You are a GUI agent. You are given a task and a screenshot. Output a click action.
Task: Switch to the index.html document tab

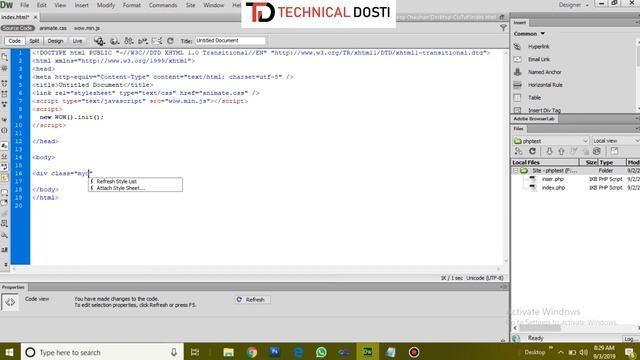pyautogui.click(x=15, y=17)
